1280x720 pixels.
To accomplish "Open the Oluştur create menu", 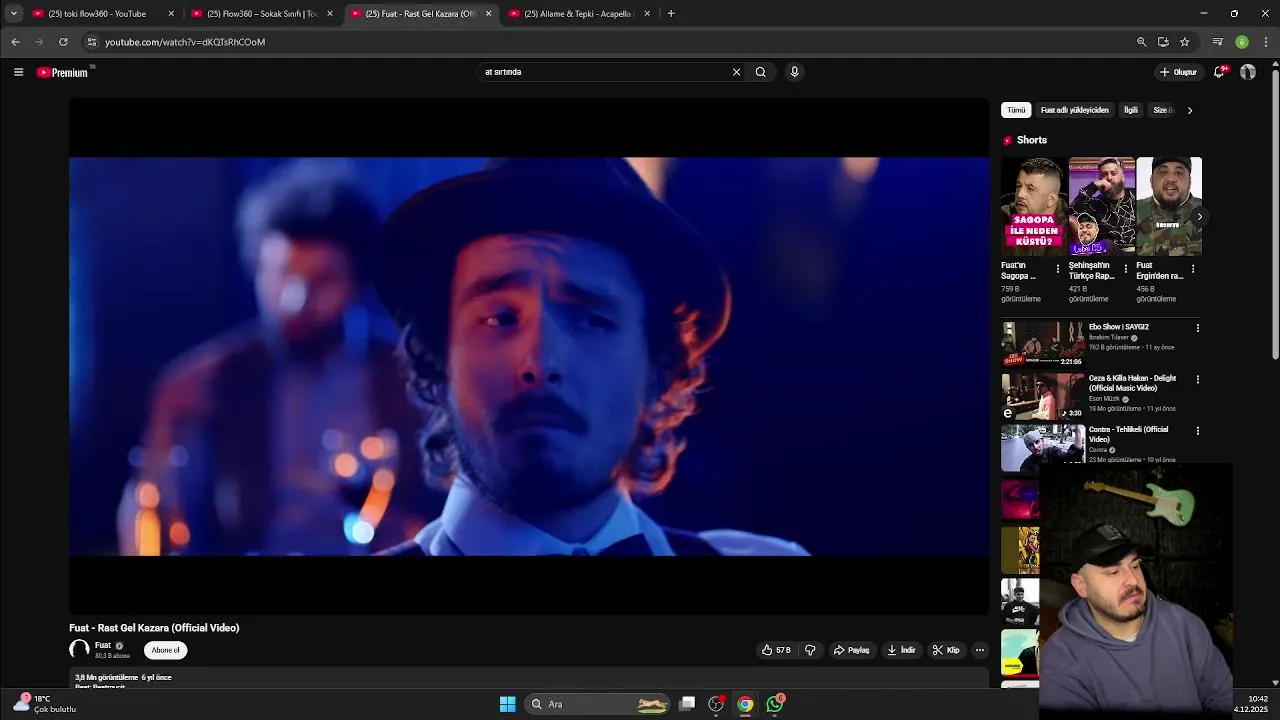I will click(1178, 72).
